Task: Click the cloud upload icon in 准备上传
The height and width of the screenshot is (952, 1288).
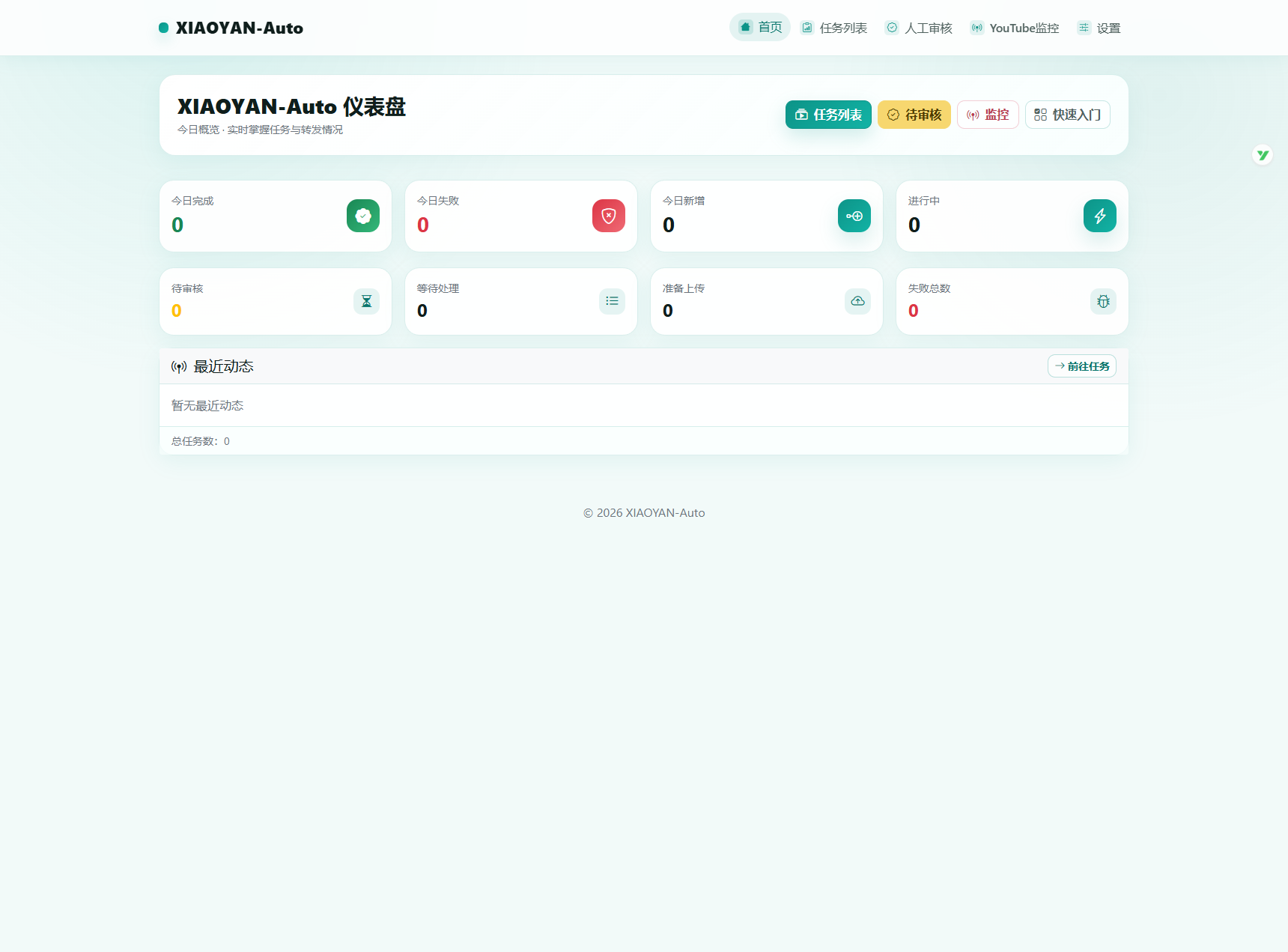Action: tap(857, 301)
